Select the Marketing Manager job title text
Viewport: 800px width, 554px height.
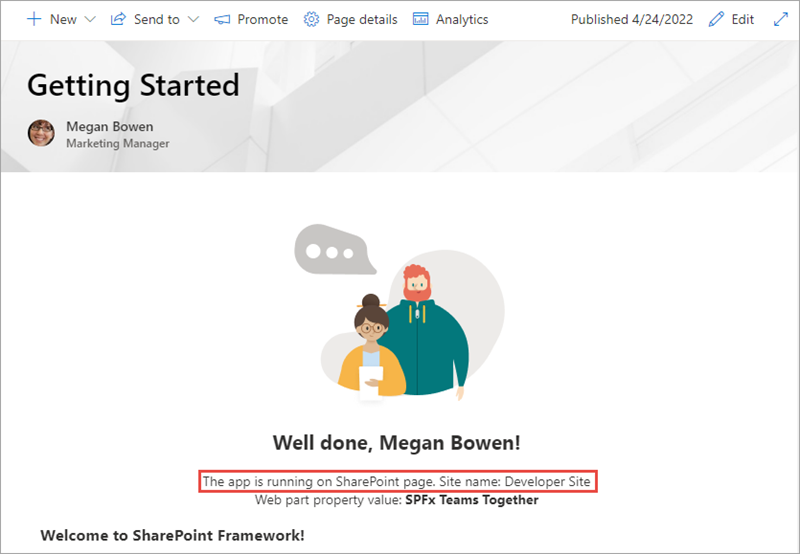[118, 143]
